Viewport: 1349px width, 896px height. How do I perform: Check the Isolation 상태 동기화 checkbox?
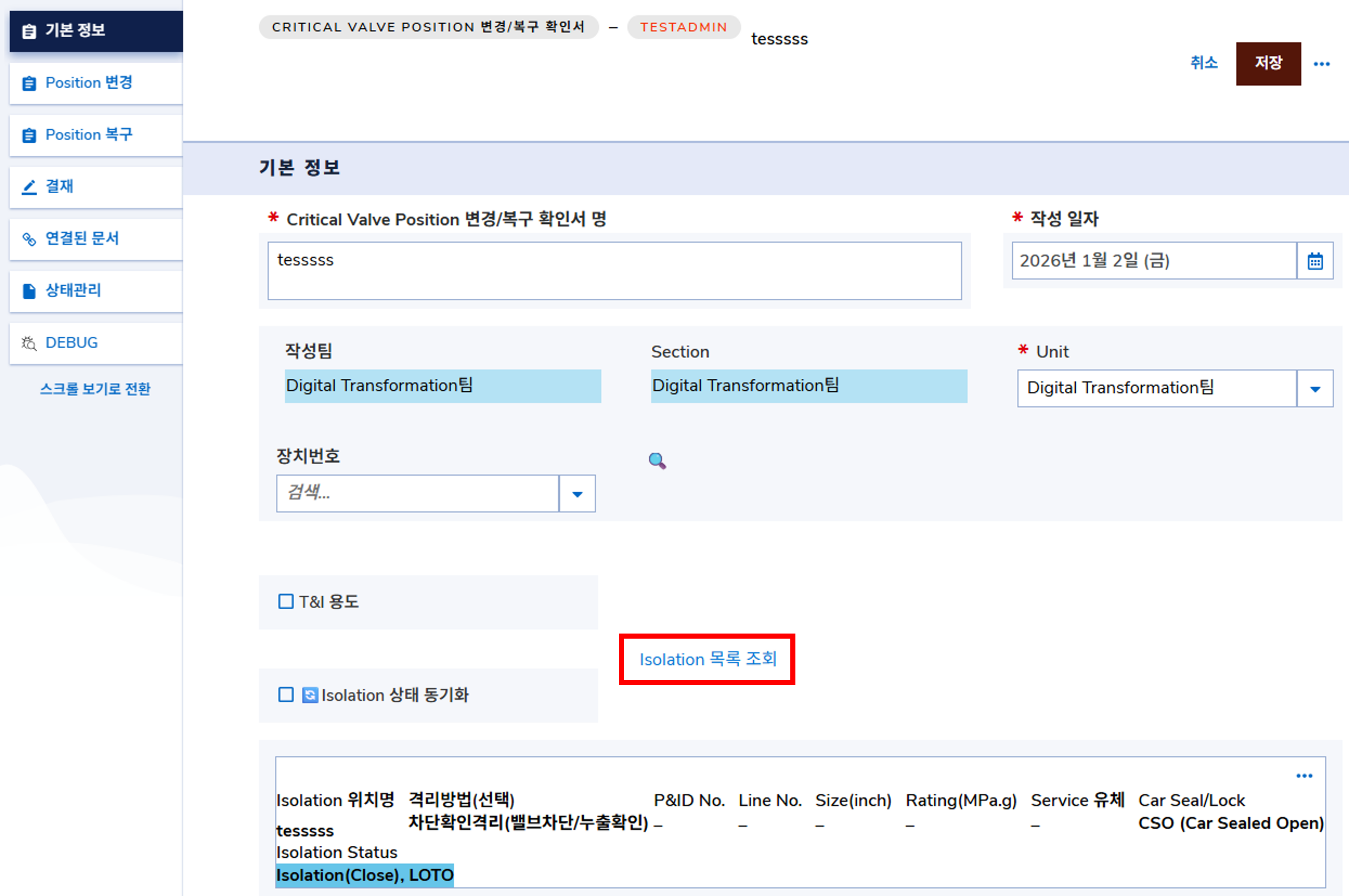click(x=286, y=695)
